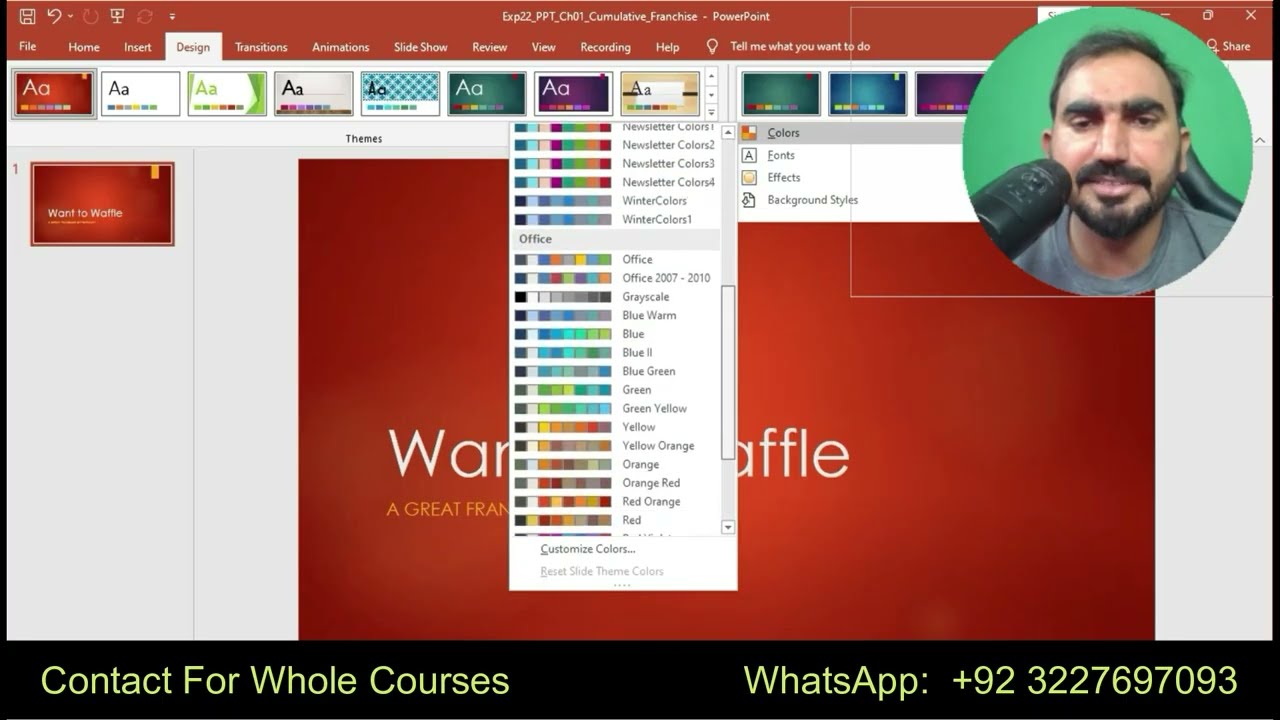1280x720 pixels.
Task: Choose the Red Orange palette
Action: pyautogui.click(x=615, y=502)
